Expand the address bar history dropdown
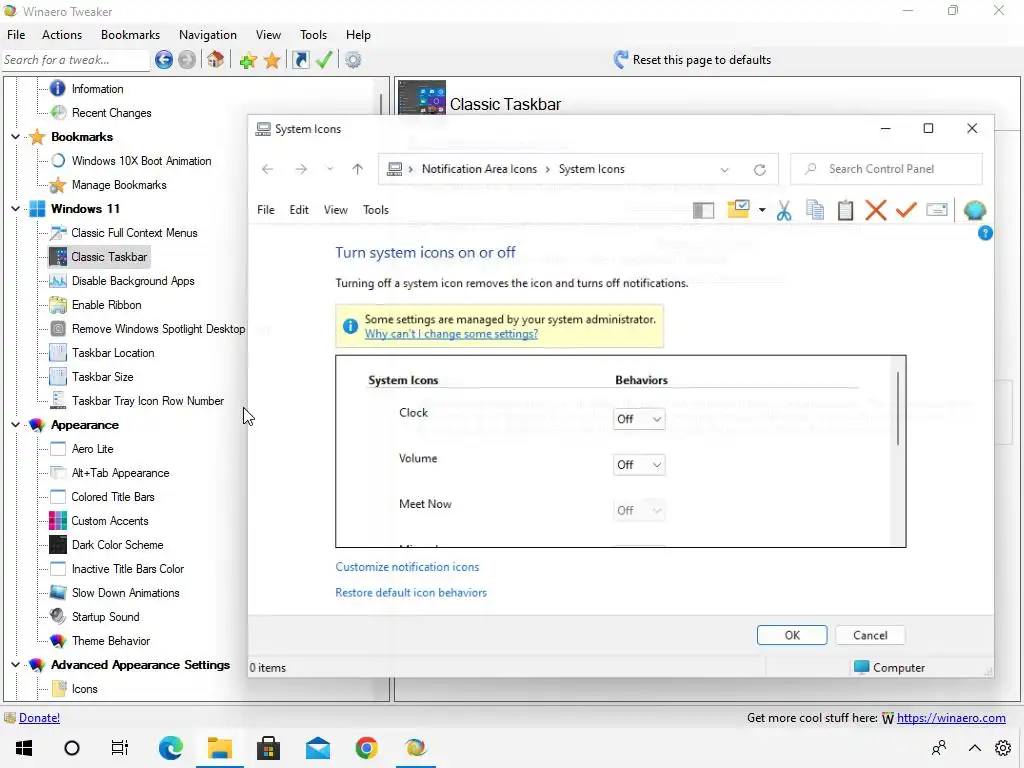1024x768 pixels. tap(724, 170)
